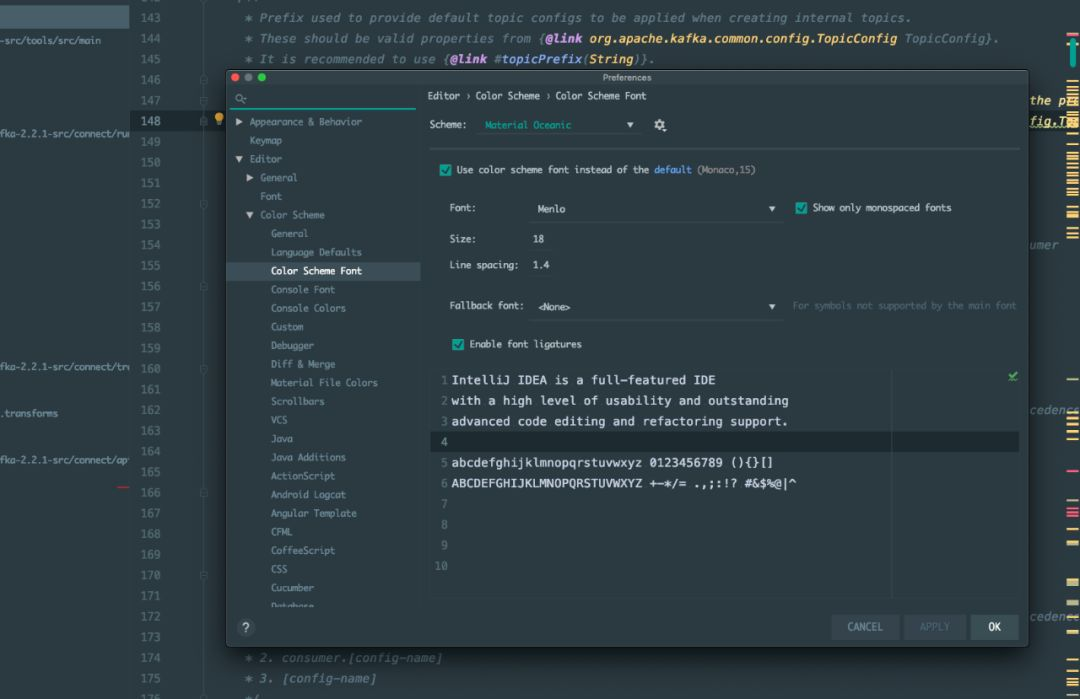This screenshot has height=699, width=1080.
Task: Click the green inspection checkmark in preview
Action: (x=1012, y=376)
